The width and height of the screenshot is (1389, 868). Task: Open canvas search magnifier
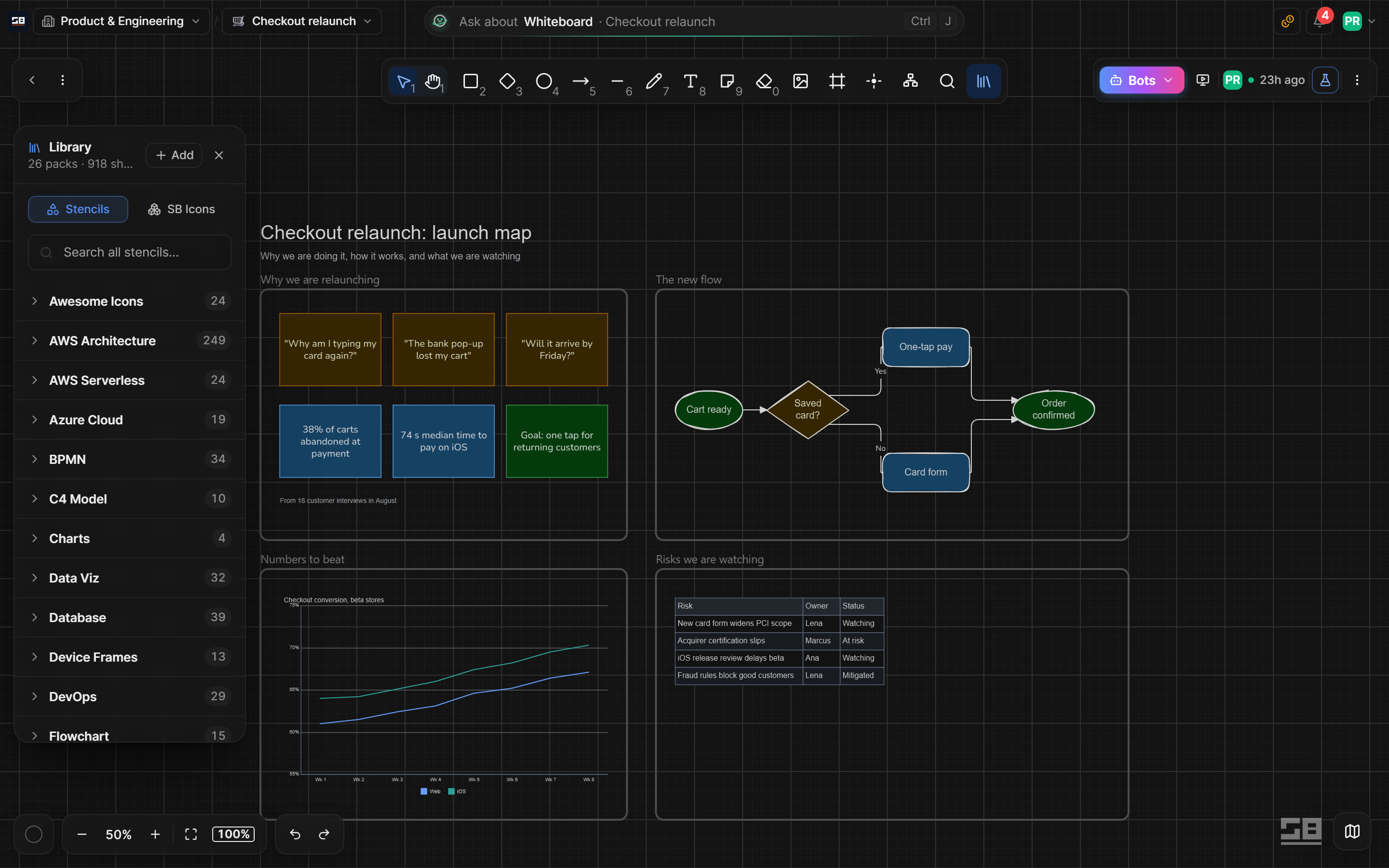948,81
